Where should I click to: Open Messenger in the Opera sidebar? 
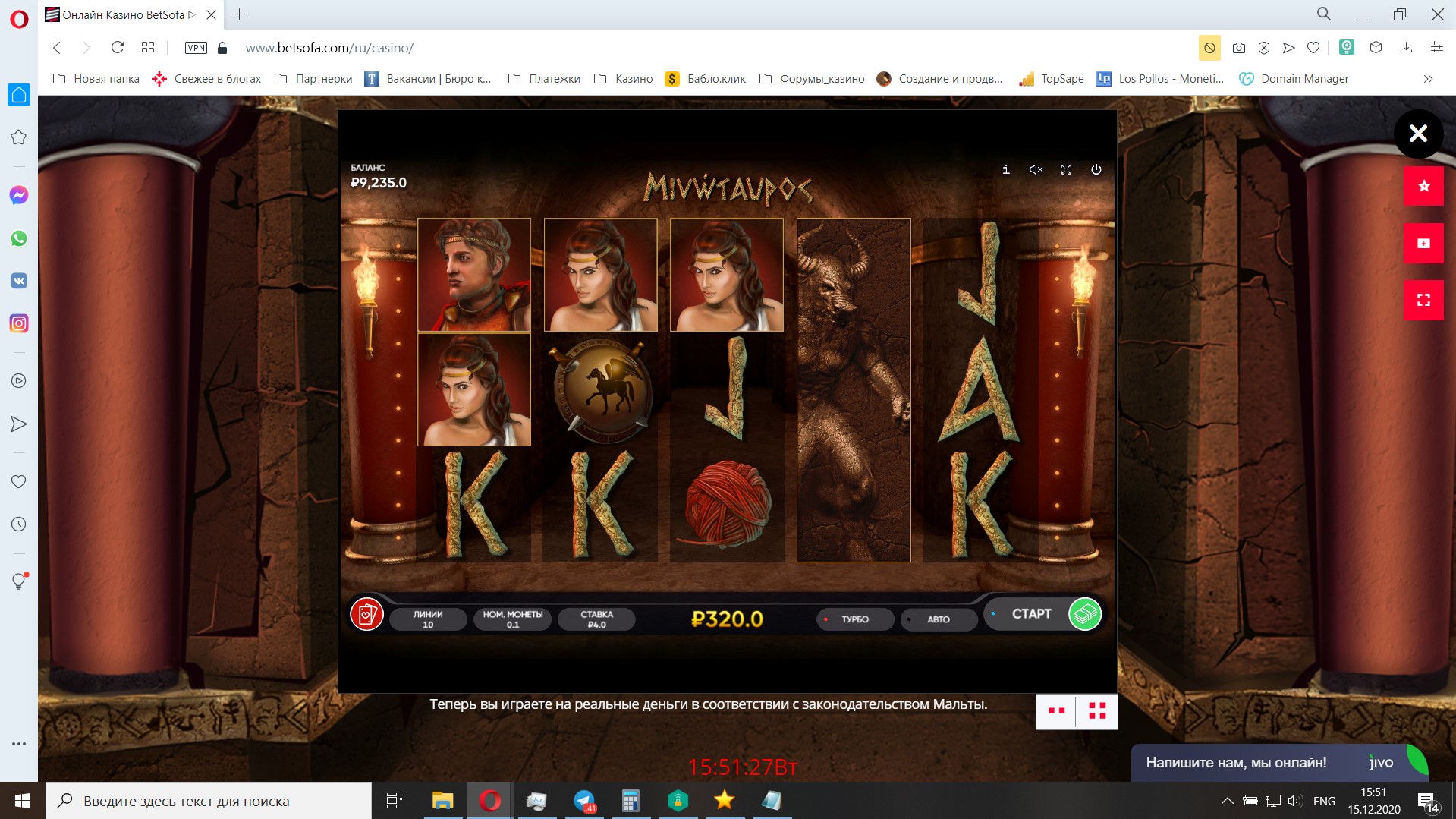point(19,195)
